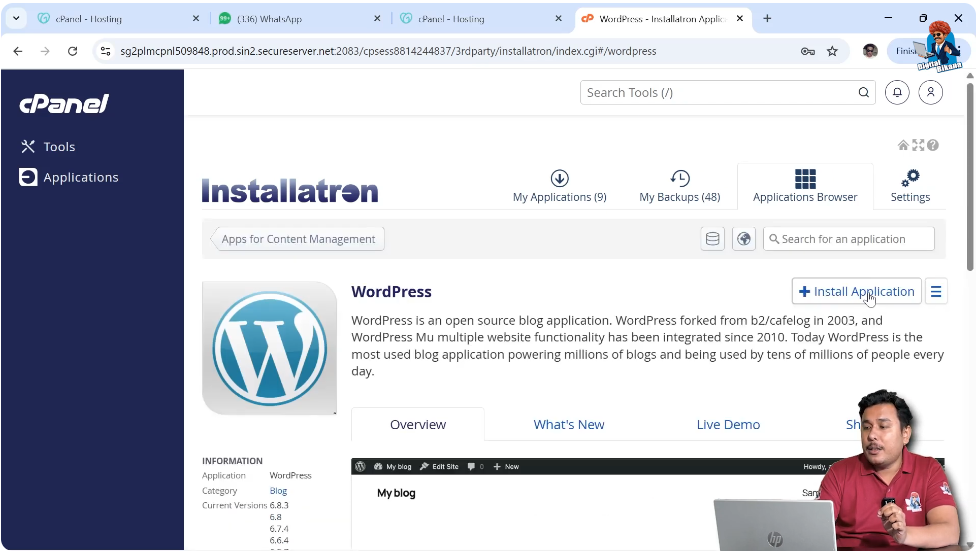The image size is (978, 553).
Task: Click browser forward arrow
Action: pyautogui.click(x=45, y=51)
